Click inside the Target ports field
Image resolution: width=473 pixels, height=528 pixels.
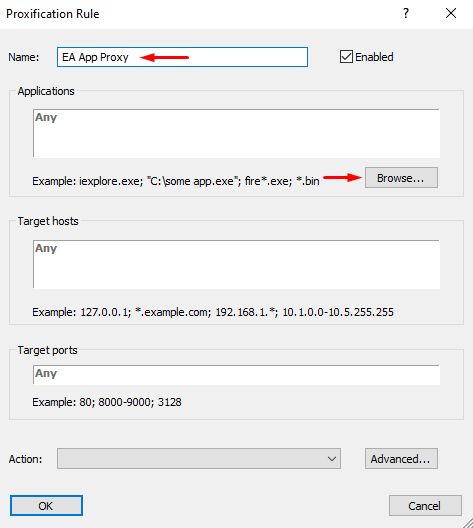(x=236, y=374)
